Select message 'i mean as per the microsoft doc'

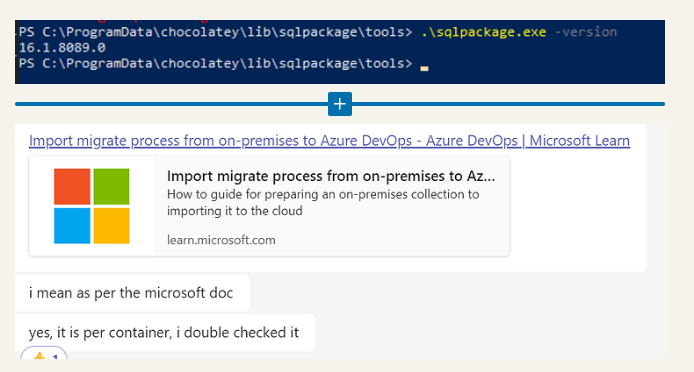(131, 293)
